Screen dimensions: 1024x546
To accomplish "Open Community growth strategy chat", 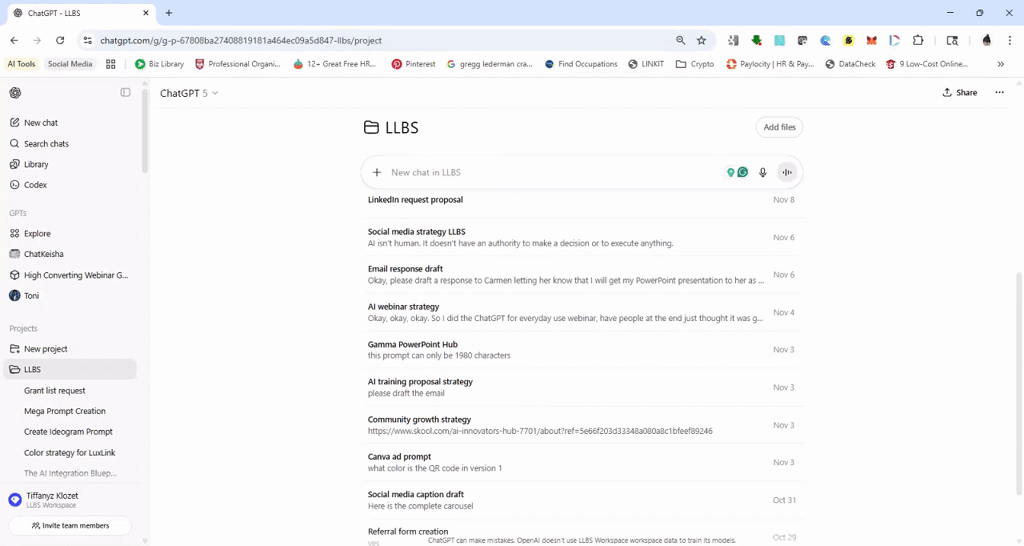I will point(582,425).
